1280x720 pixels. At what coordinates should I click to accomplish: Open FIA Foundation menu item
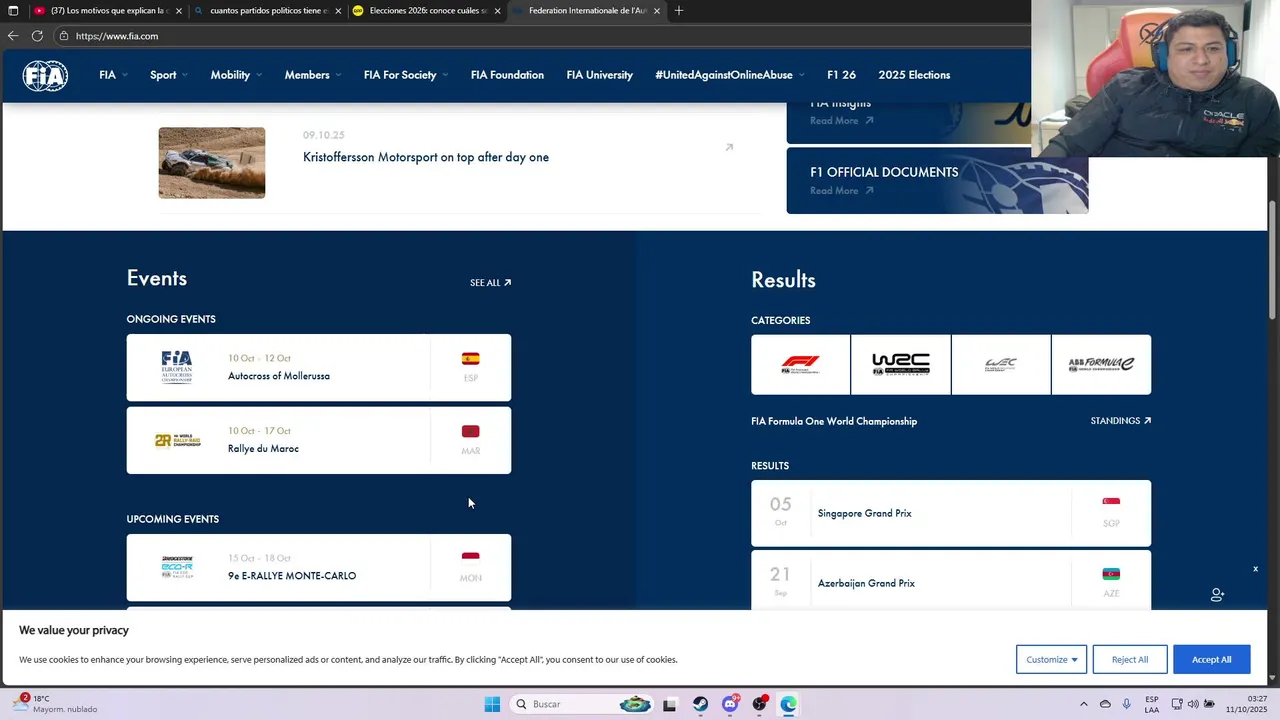pos(507,75)
